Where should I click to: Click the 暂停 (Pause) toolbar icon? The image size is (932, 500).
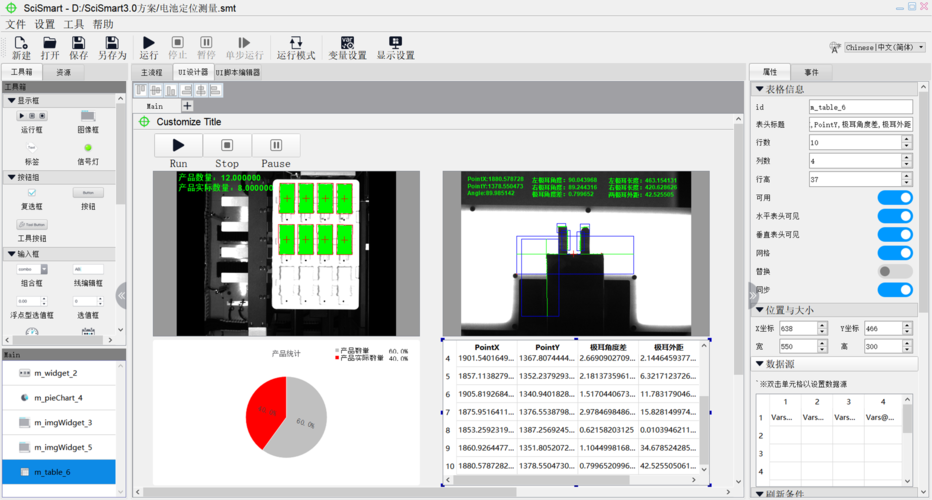coord(206,43)
